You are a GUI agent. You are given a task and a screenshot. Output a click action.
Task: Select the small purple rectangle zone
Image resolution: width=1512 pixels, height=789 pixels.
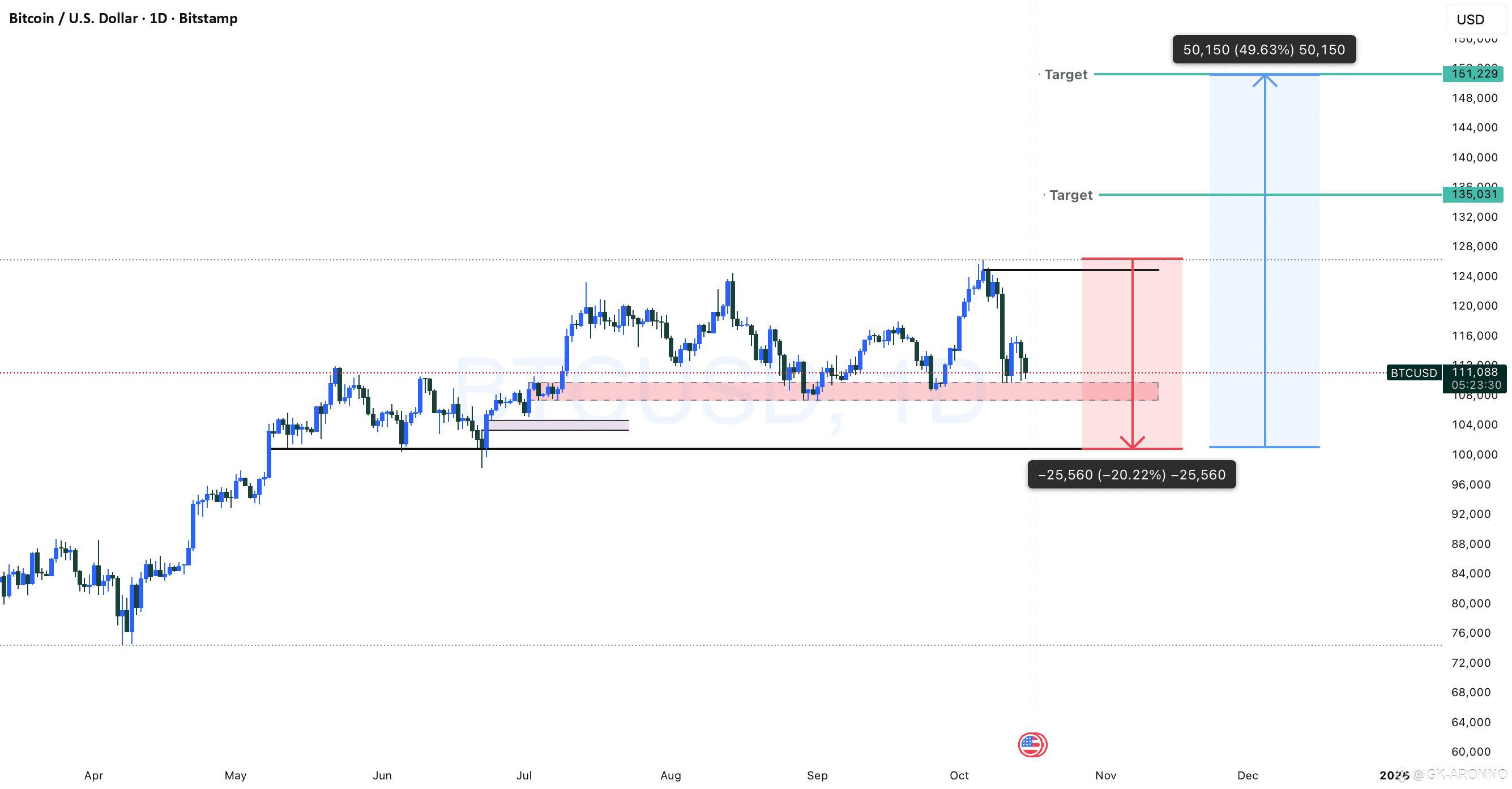tap(558, 425)
